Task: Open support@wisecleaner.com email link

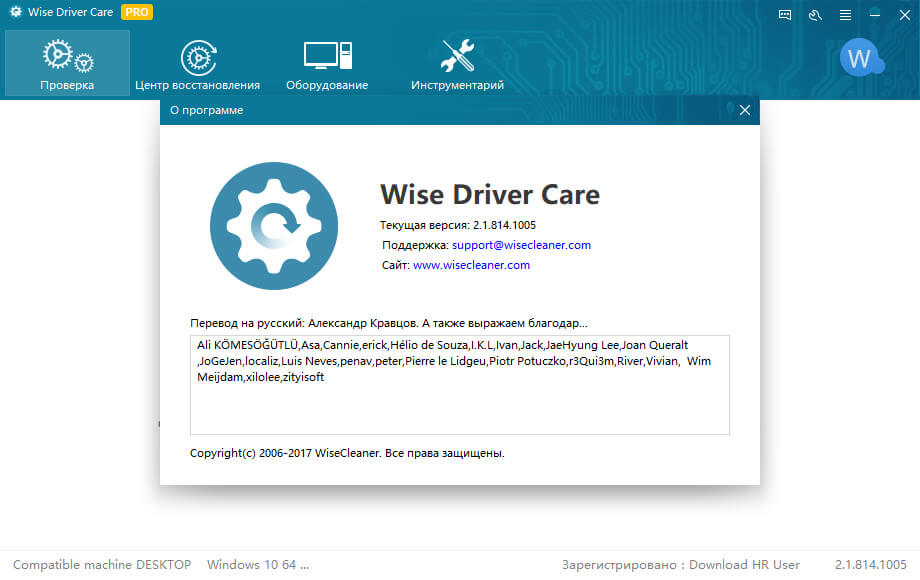Action: coord(521,245)
